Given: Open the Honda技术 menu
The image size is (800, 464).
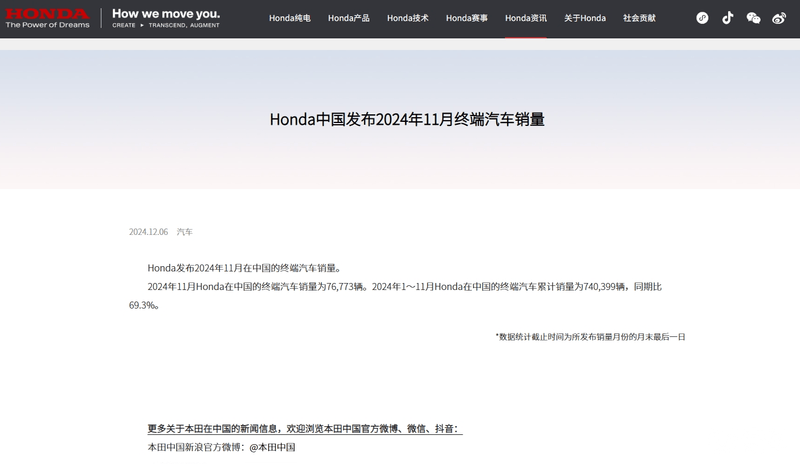Looking at the screenshot, I should [x=408, y=18].
